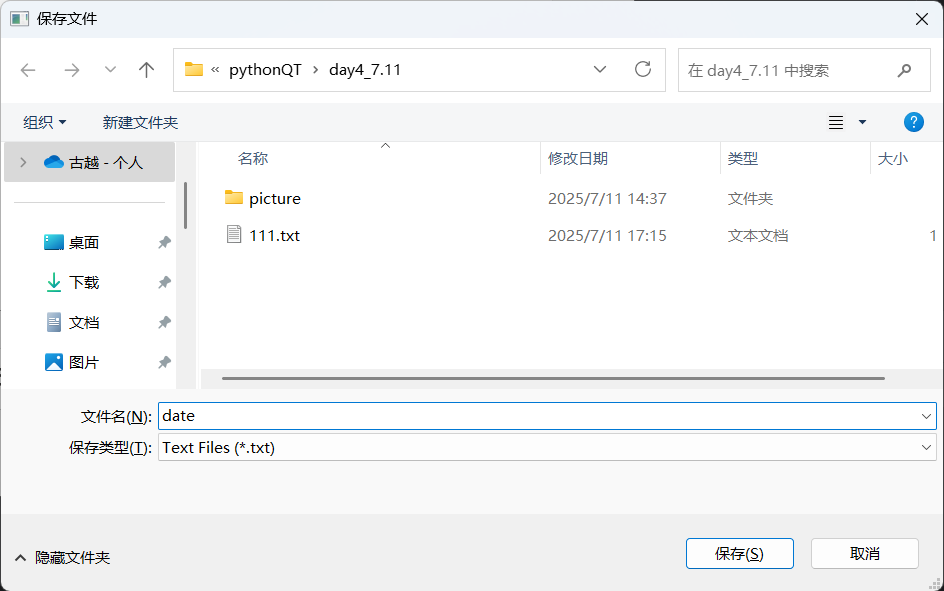Click the back navigation arrow
Screen dimensions: 944x591
coord(28,70)
